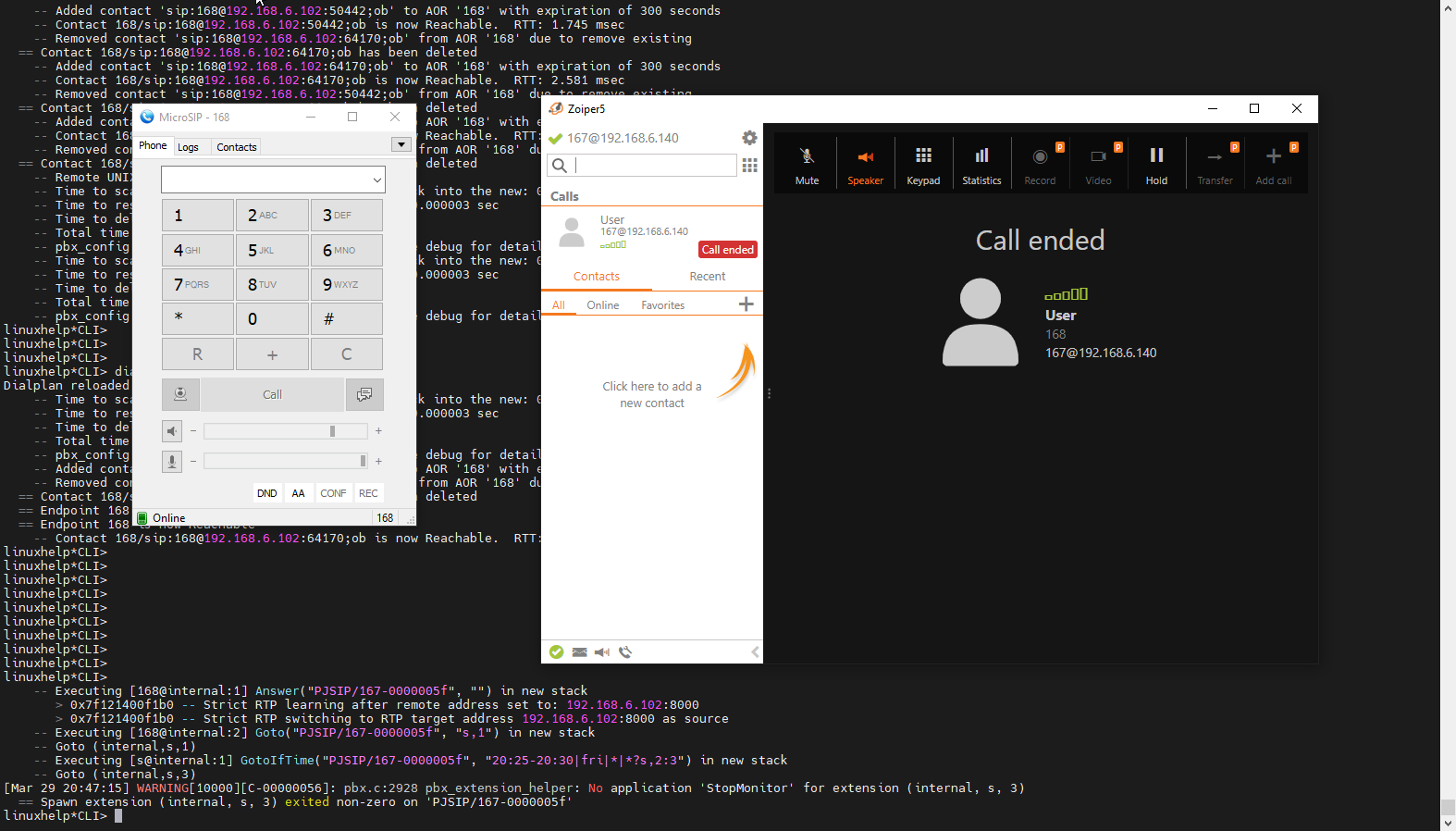1456x831 pixels.
Task: Expand the MicroSIP number entry combo box
Action: click(377, 180)
